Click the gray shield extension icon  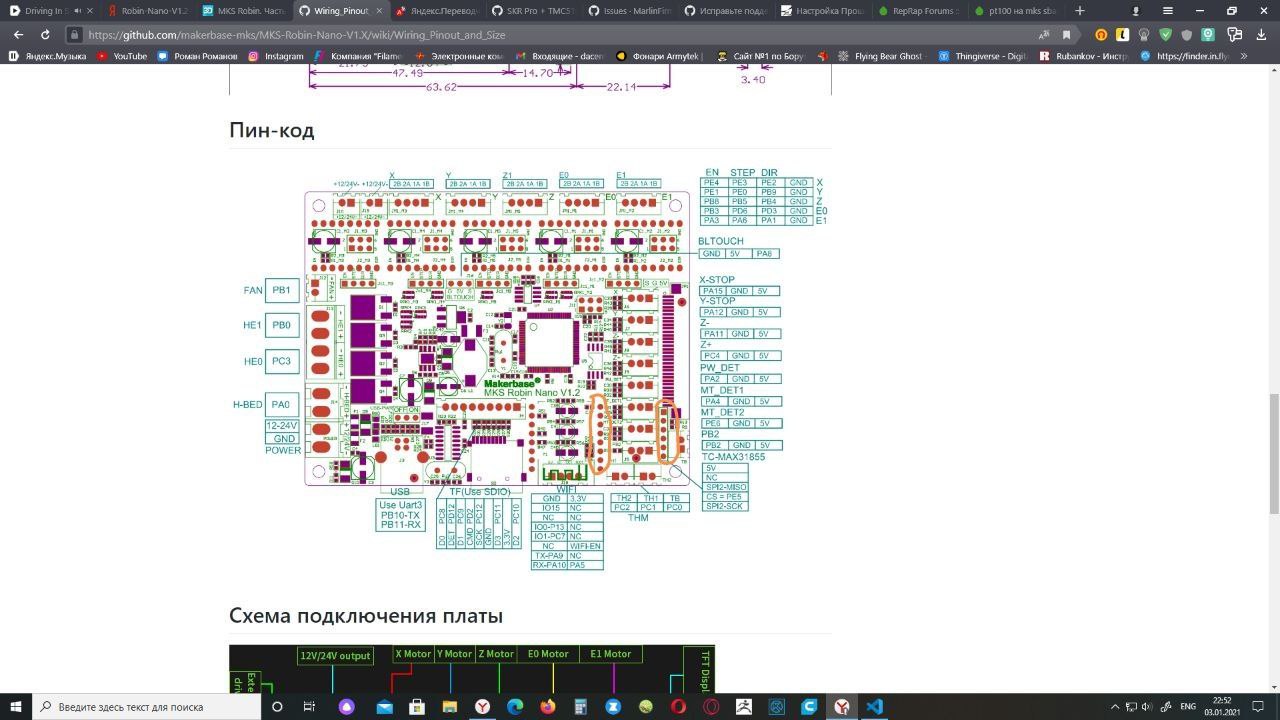[x=1187, y=34]
